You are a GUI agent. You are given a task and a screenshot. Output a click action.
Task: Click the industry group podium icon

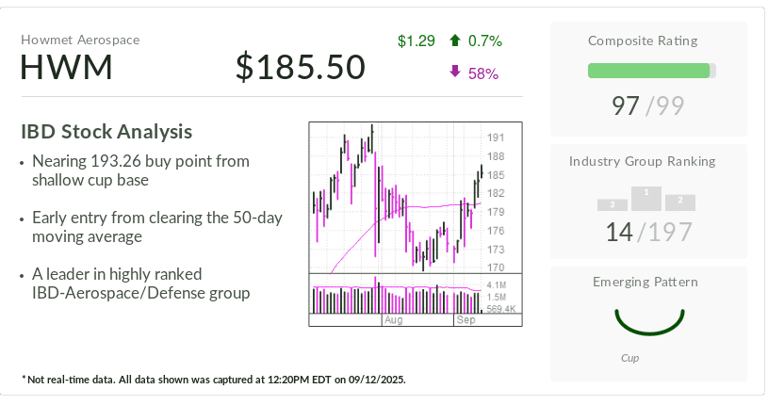646,198
